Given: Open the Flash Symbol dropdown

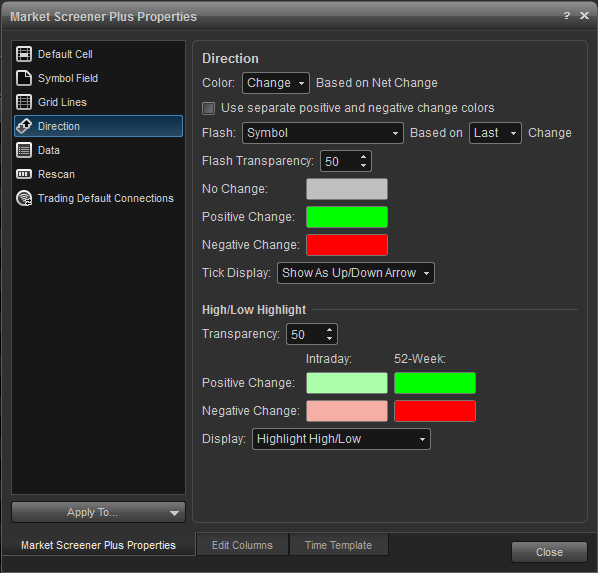Looking at the screenshot, I should [x=323, y=133].
